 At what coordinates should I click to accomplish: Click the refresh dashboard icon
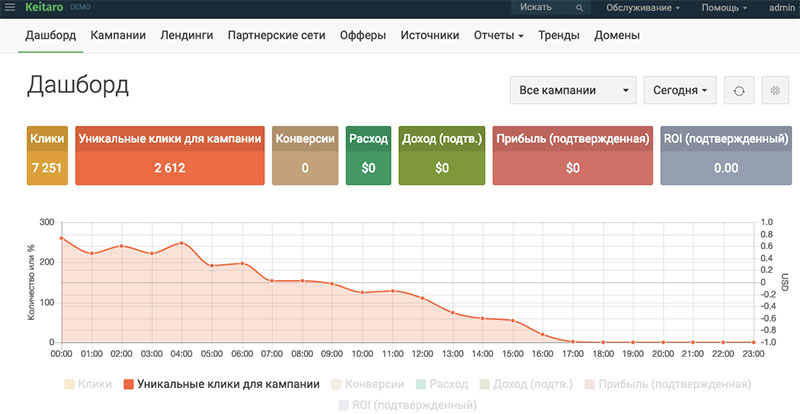(x=739, y=90)
